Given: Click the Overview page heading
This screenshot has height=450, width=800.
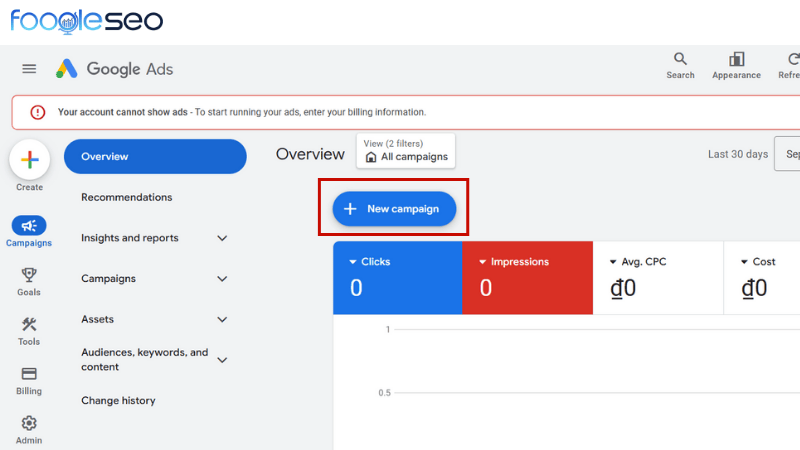Looking at the screenshot, I should coord(310,154).
